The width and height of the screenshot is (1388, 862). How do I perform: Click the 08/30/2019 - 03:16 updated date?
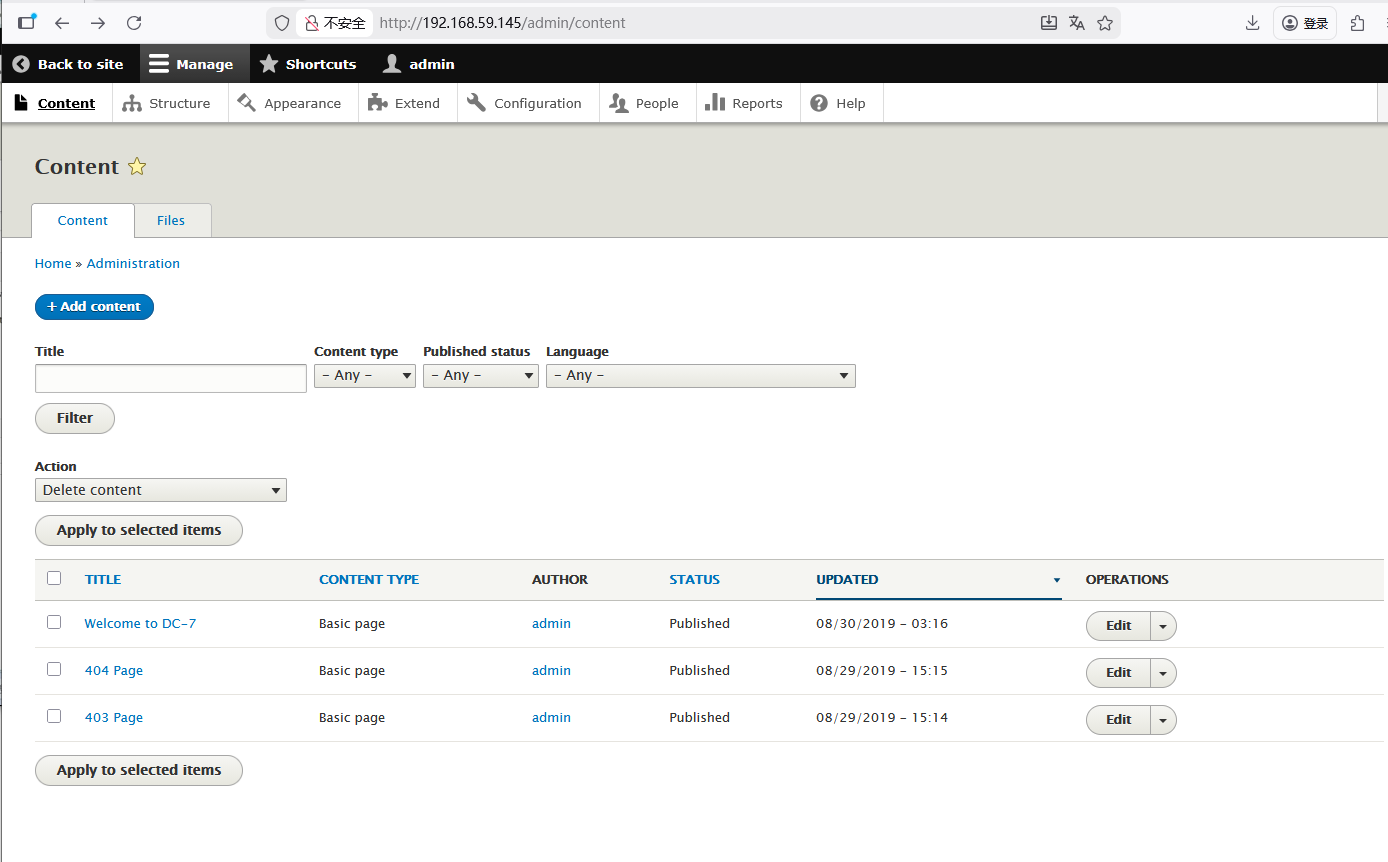click(x=882, y=623)
